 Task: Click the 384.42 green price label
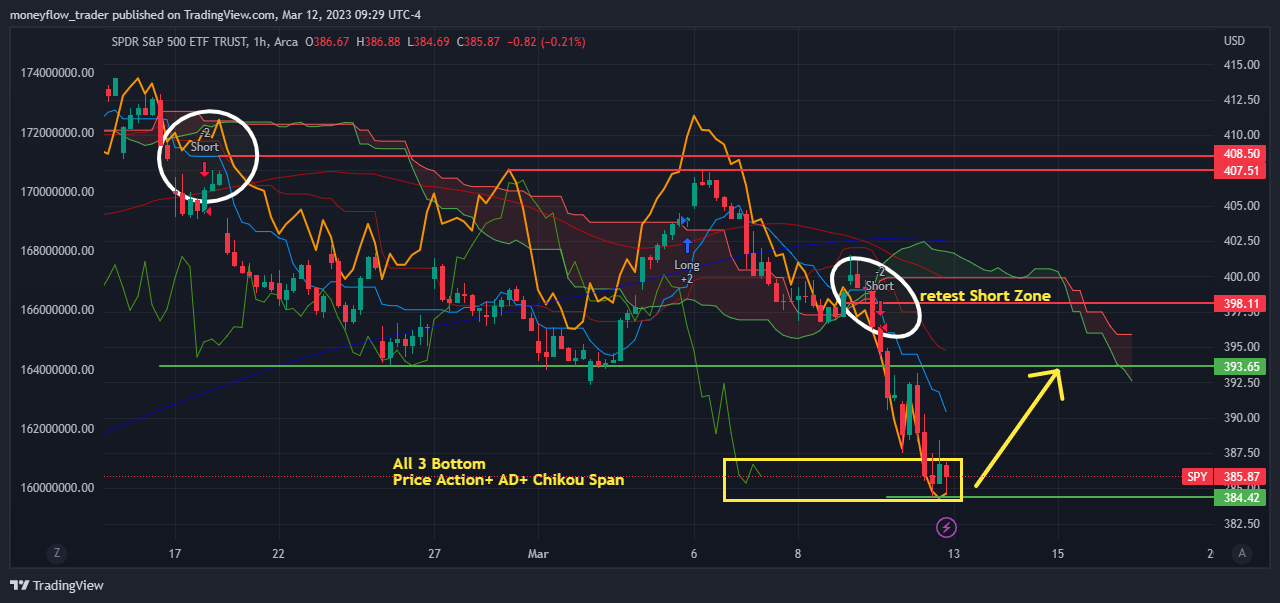click(x=1238, y=496)
